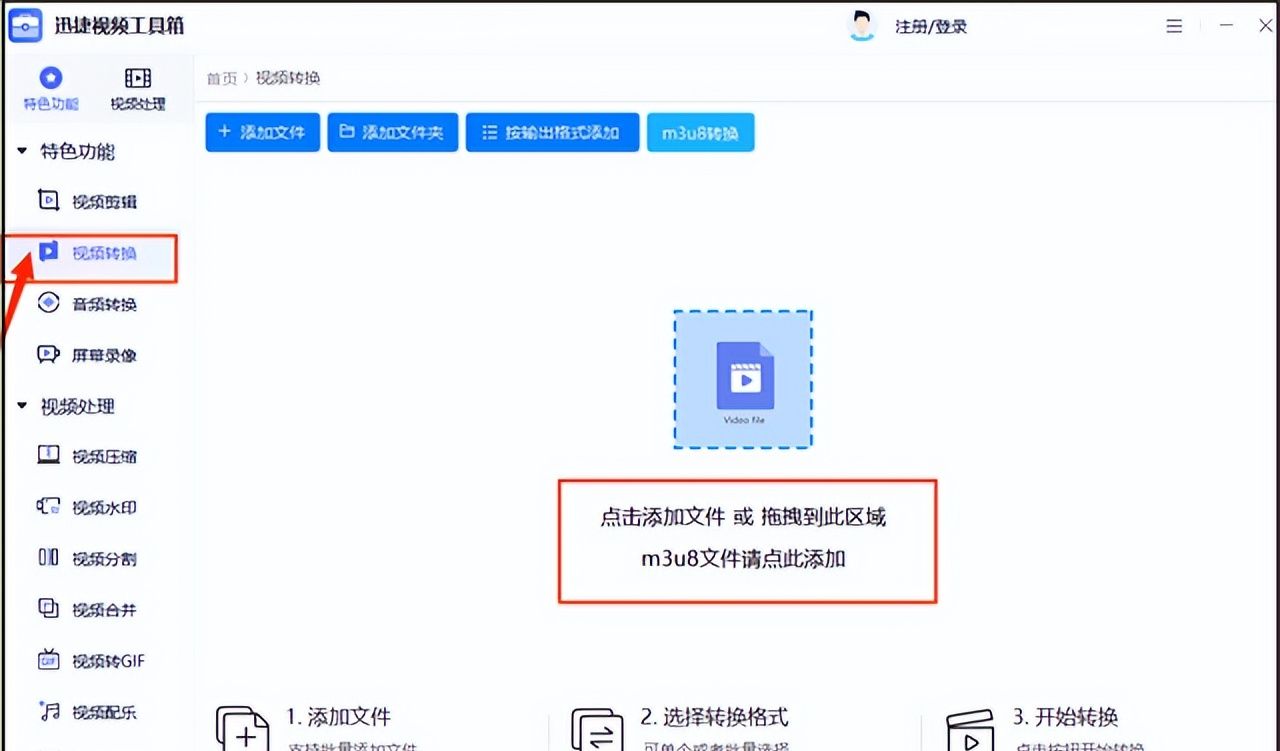1280x751 pixels.
Task: Open 视频分割 in the sidebar
Action: pos(88,559)
